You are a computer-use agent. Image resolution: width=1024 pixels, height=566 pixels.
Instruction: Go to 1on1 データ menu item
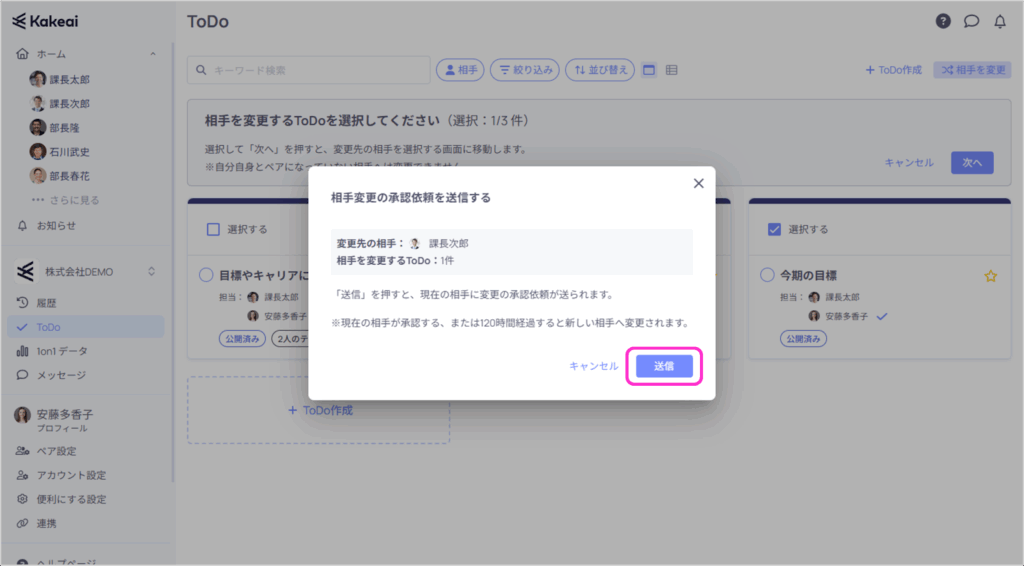tap(60, 351)
